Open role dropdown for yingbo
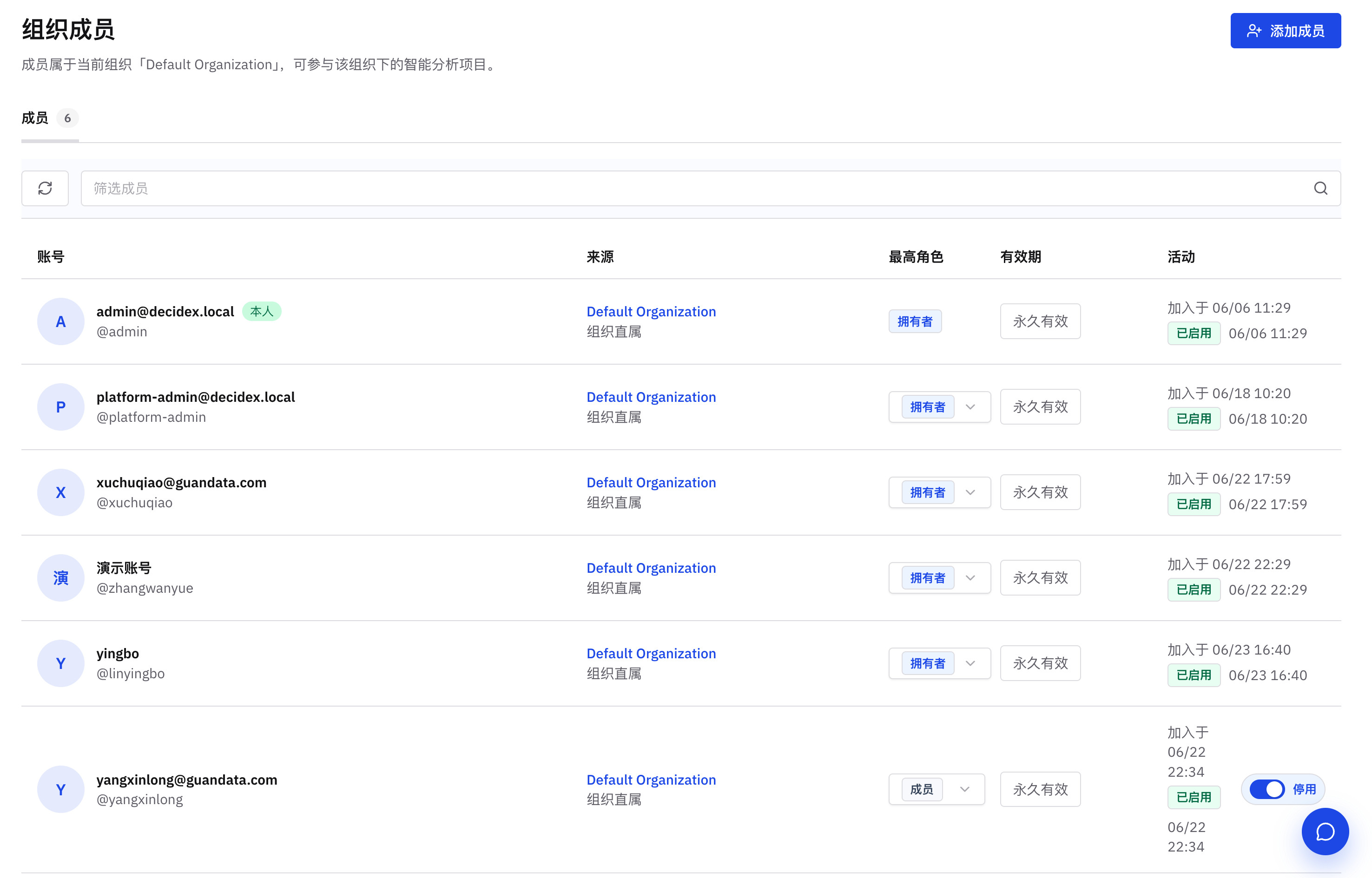This screenshot has height=878, width=1372. 939,664
